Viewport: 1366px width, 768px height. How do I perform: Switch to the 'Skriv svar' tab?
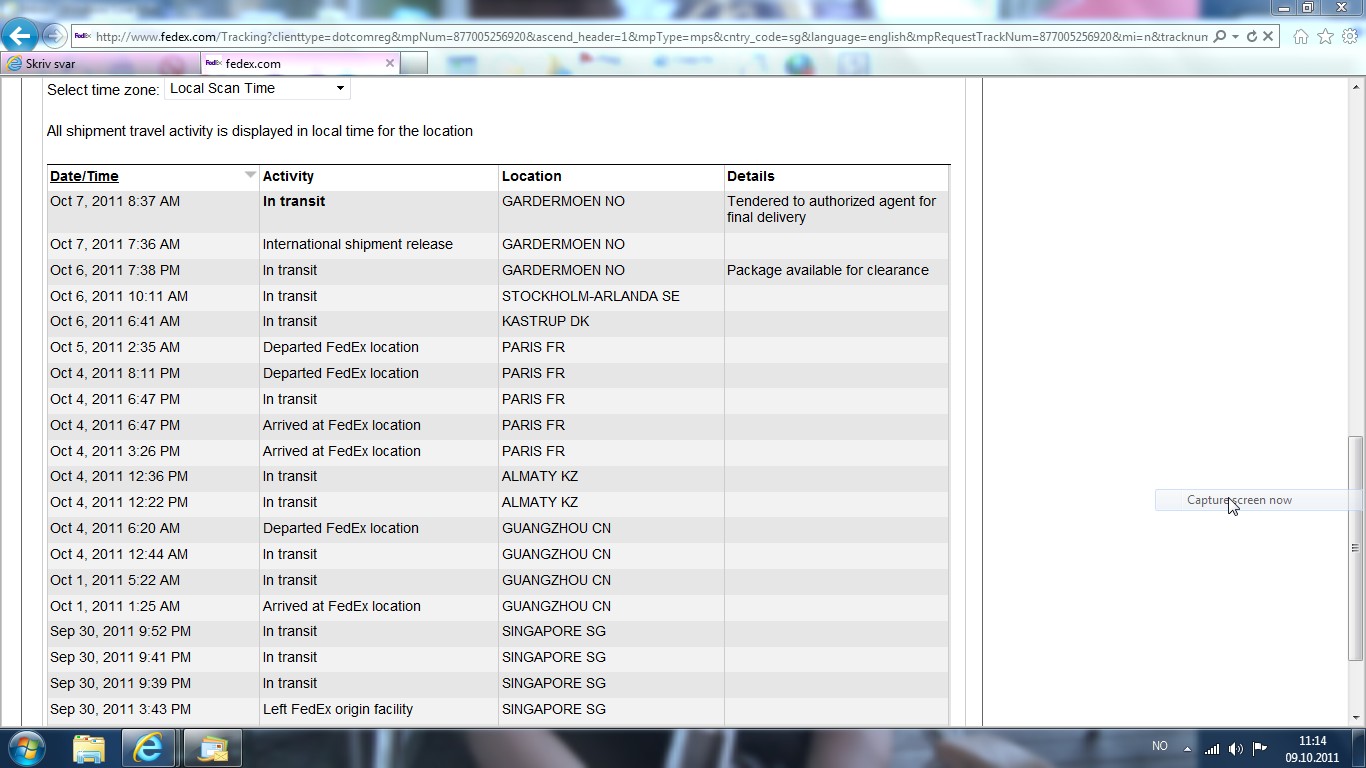click(100, 63)
